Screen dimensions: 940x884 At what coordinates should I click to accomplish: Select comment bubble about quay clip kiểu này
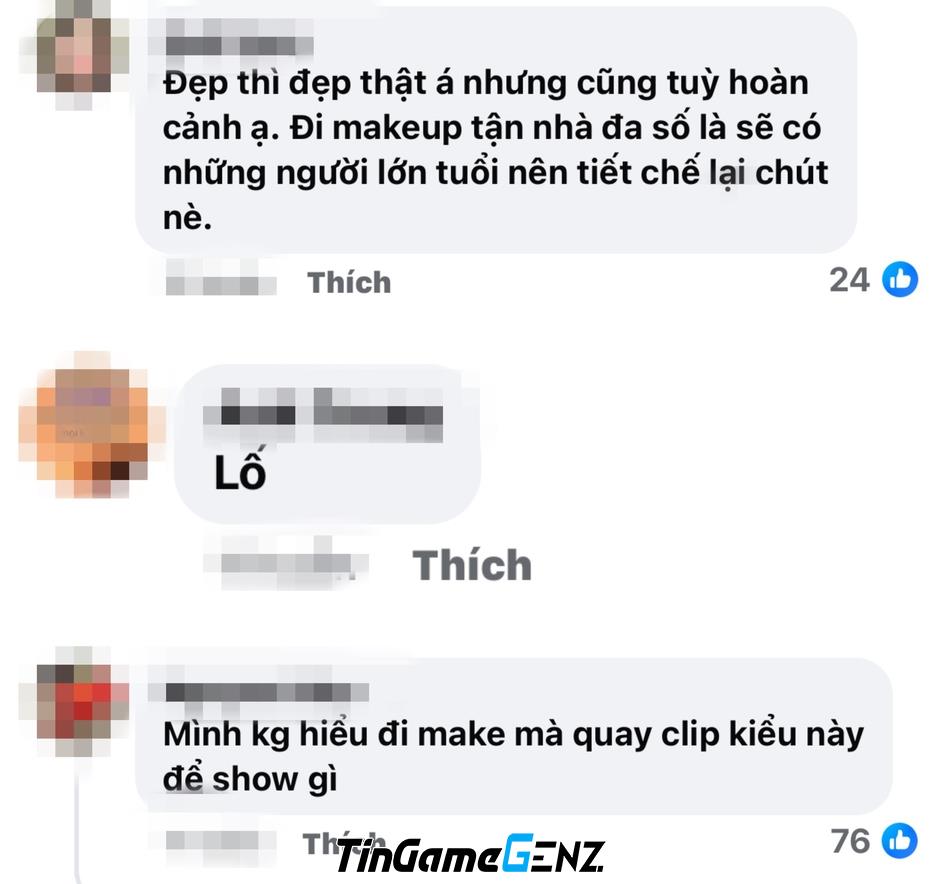(x=514, y=736)
